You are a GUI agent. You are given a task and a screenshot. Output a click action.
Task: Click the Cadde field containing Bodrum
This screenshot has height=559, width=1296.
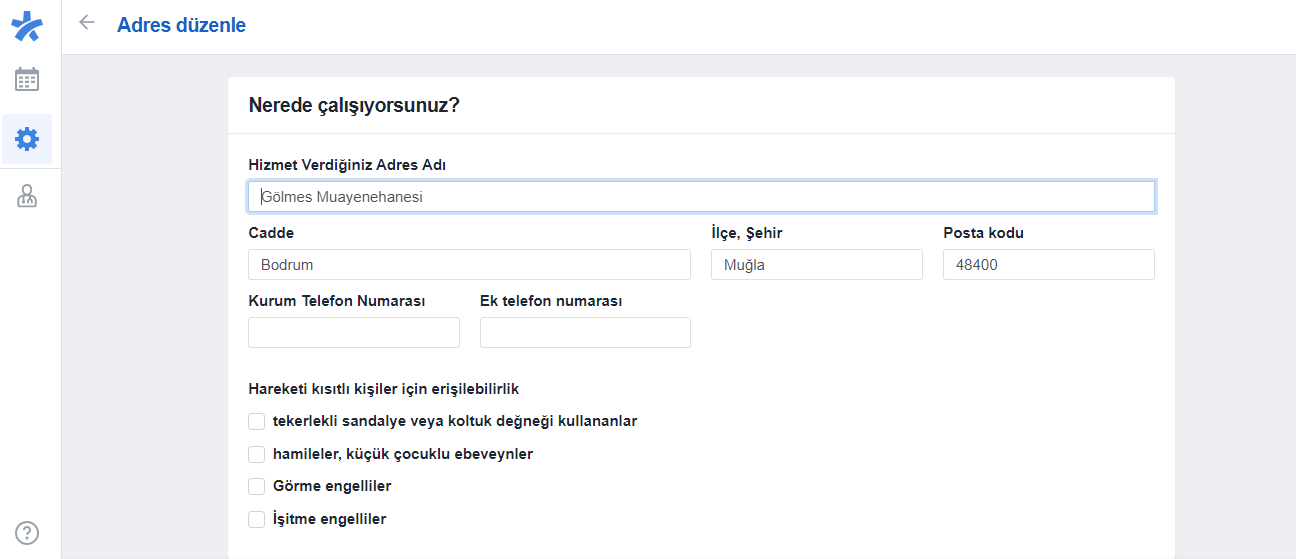(x=469, y=265)
